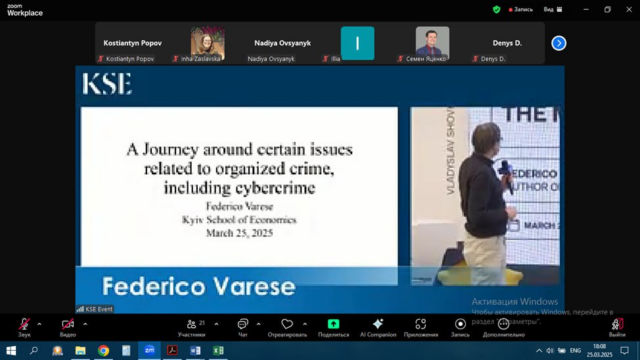Viewport: 640px width, 360px height.
Task: Open the React (Отреагировать) heart icon
Action: click(287, 324)
